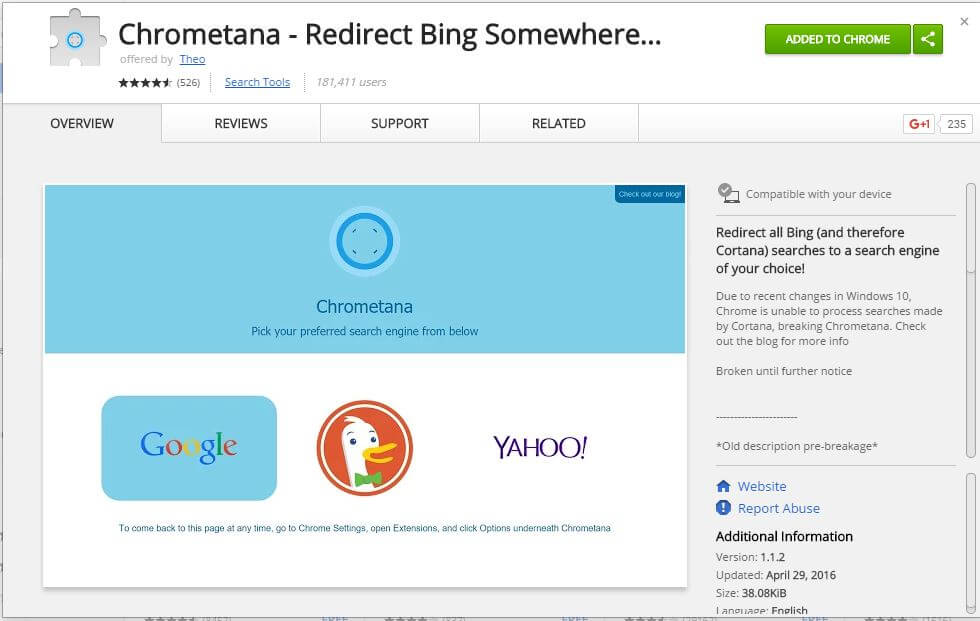This screenshot has width=980, height=621.
Task: Click the 'Size: 38.08KiB' entry
Action: click(751, 594)
